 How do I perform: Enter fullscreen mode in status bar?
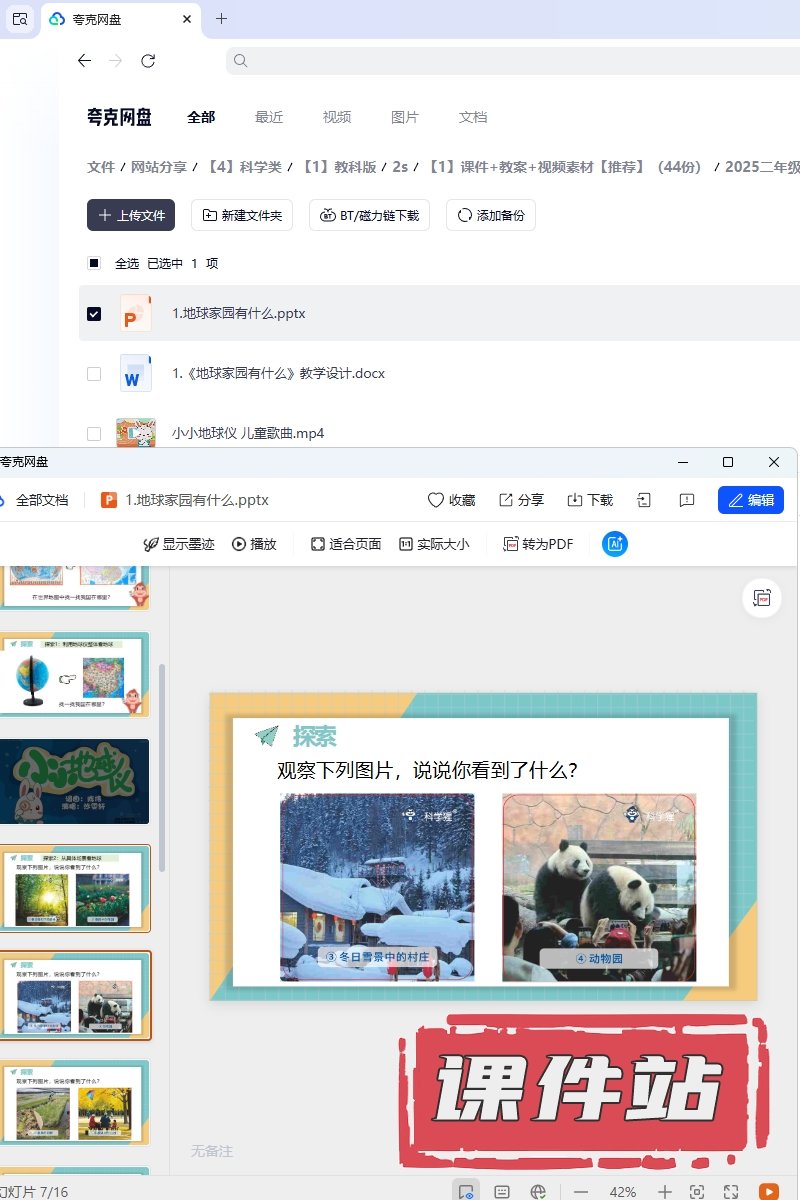click(x=731, y=1192)
